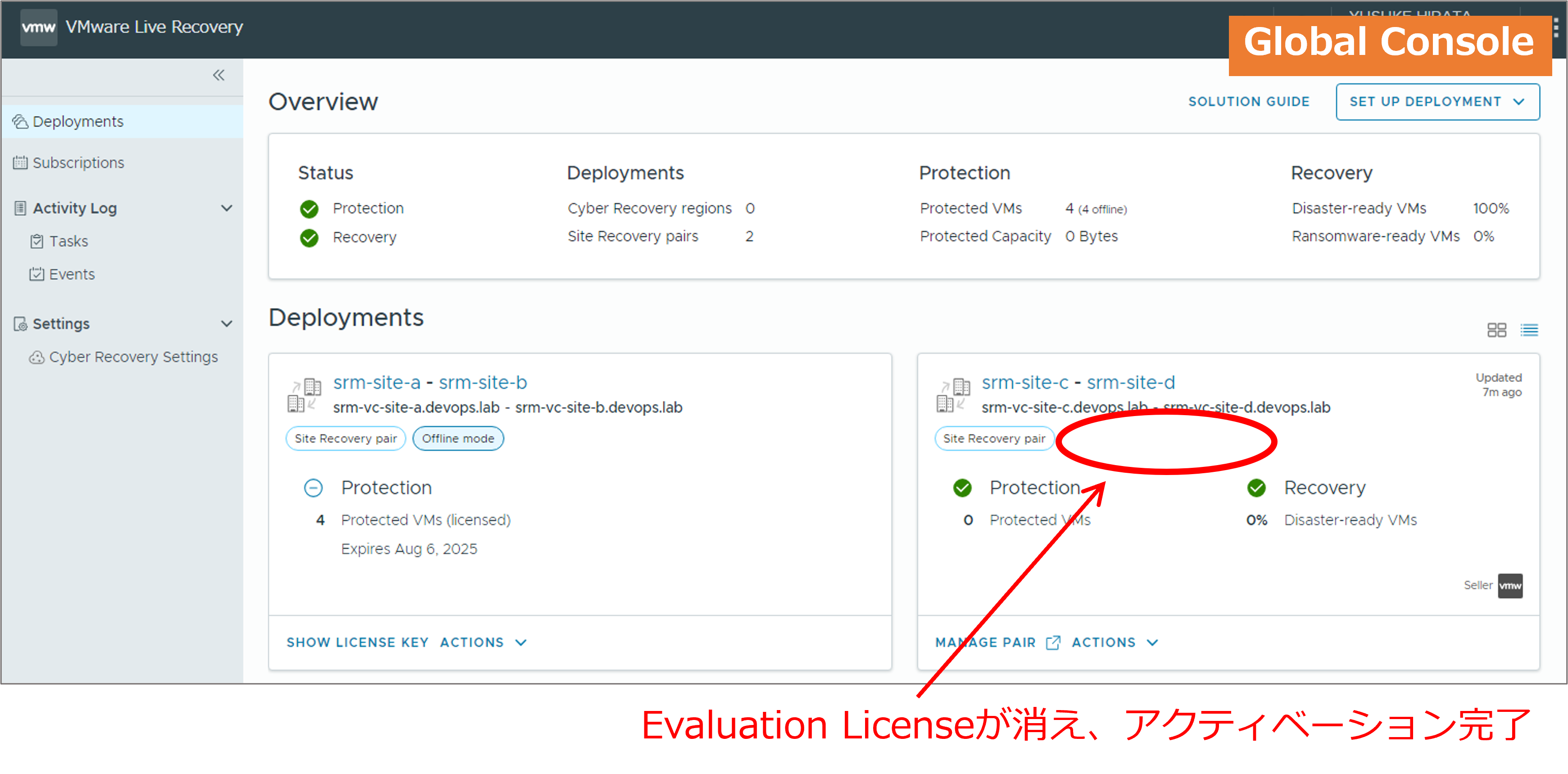Open Actions dropdown on srm-site-a card
The width and height of the screenshot is (1568, 774).
point(484,643)
